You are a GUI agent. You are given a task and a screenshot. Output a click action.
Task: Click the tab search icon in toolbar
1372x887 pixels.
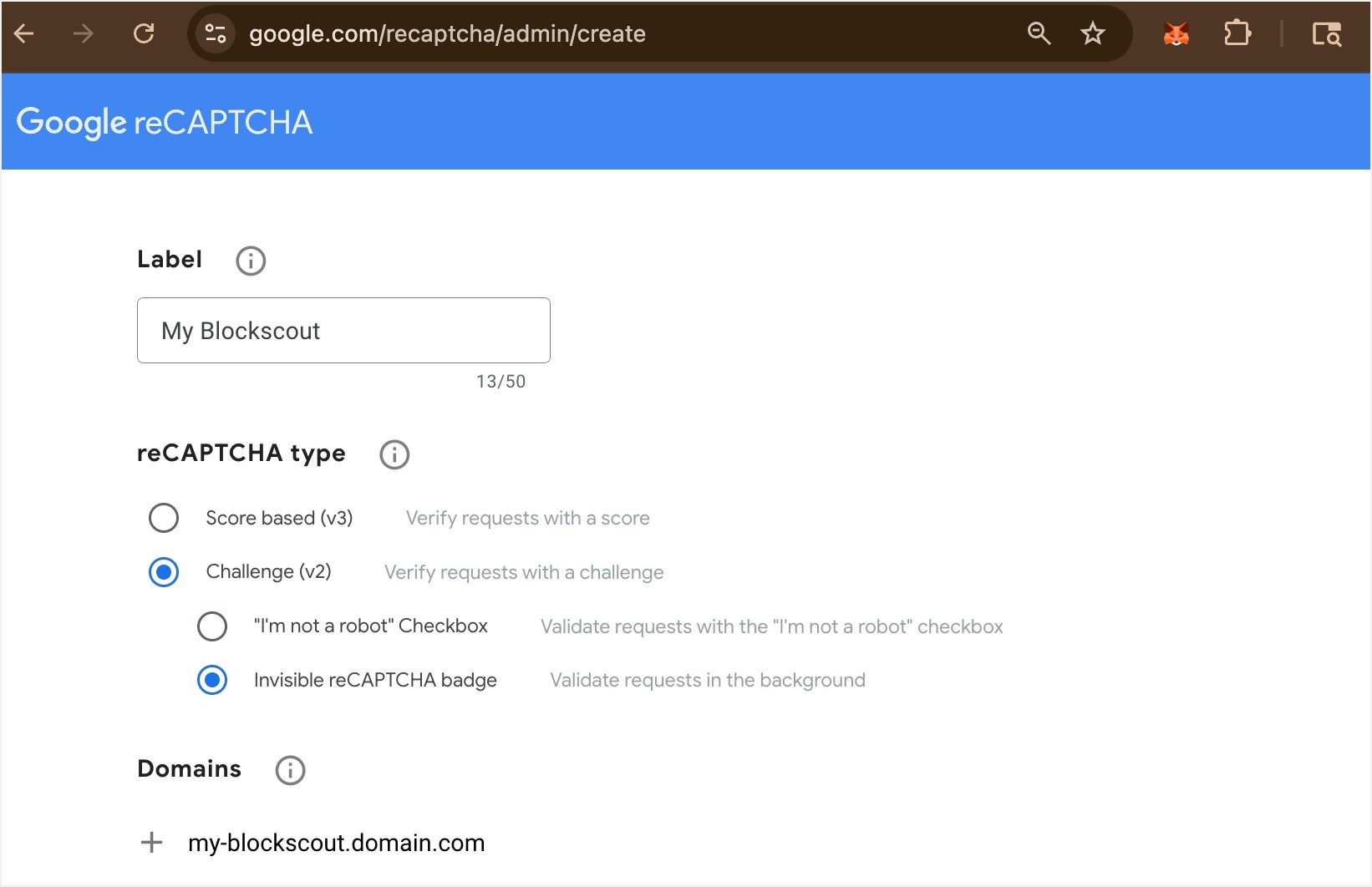1326,34
